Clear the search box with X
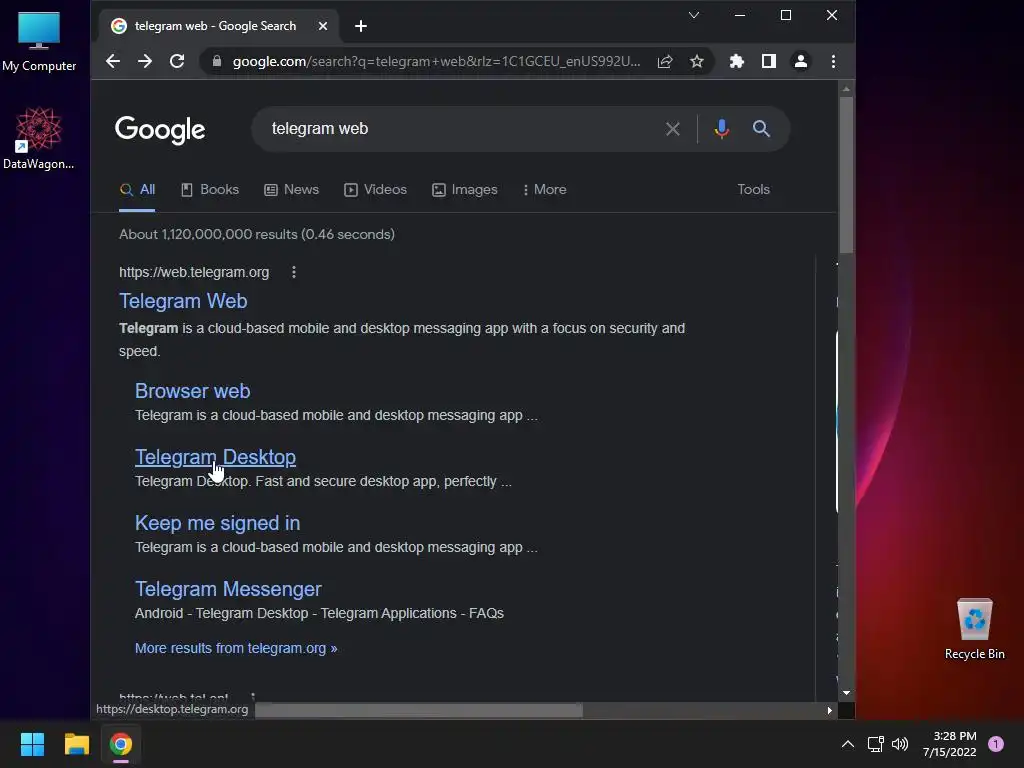Screen dimensions: 1024x768 tap(673, 129)
